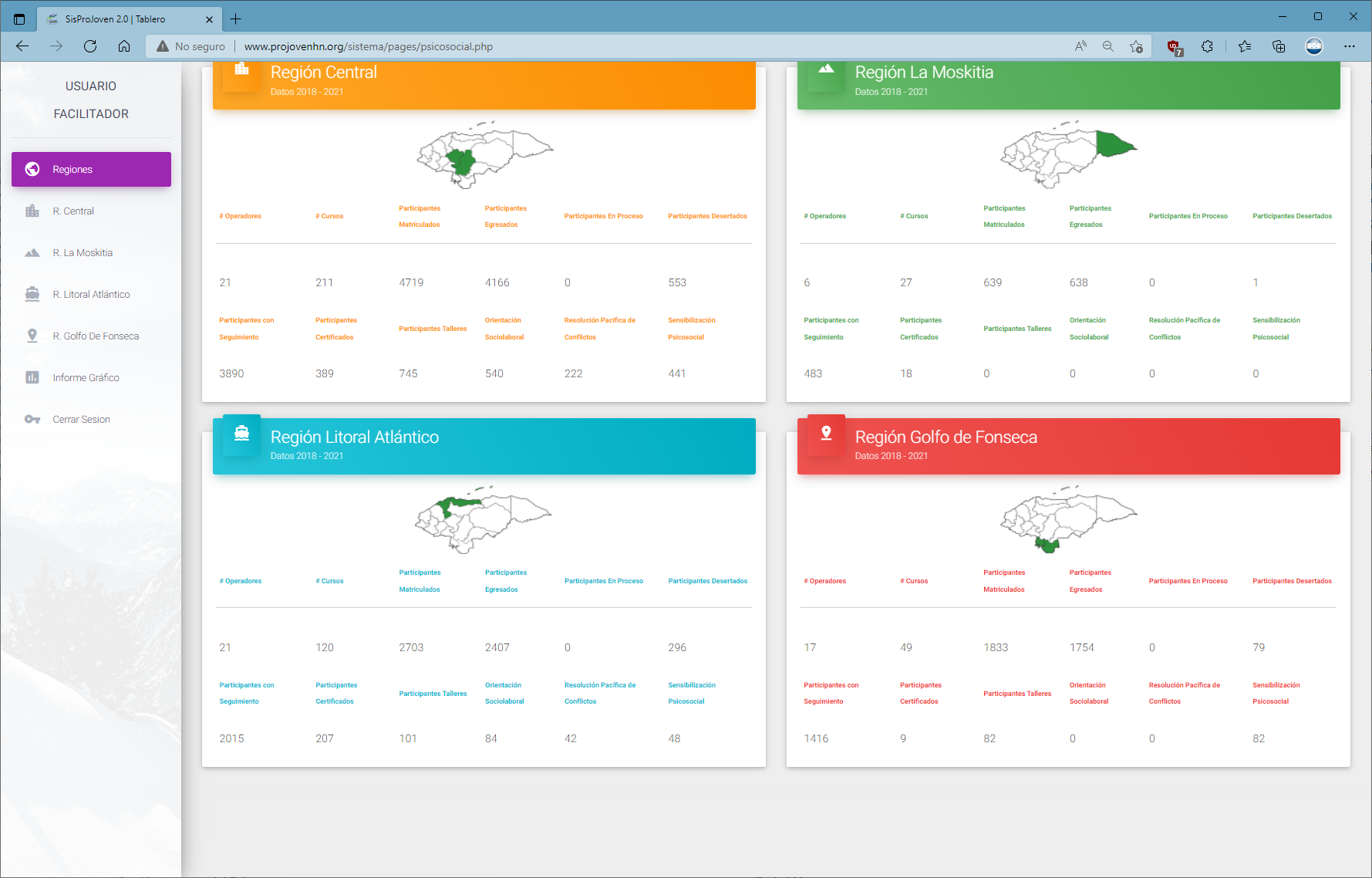Click value 2015 in Litoral Atlántico
1372x878 pixels.
pos(231,738)
